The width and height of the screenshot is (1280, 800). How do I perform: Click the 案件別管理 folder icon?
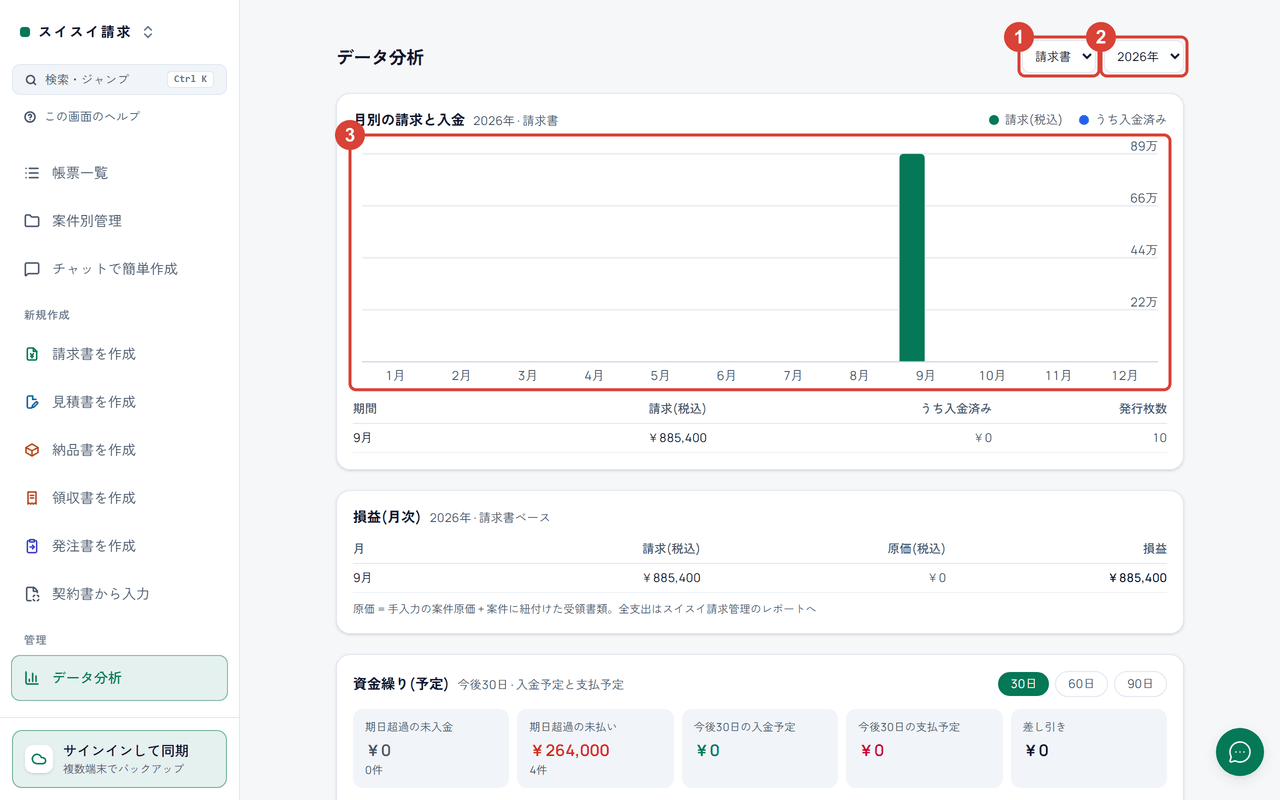pyautogui.click(x=32, y=221)
